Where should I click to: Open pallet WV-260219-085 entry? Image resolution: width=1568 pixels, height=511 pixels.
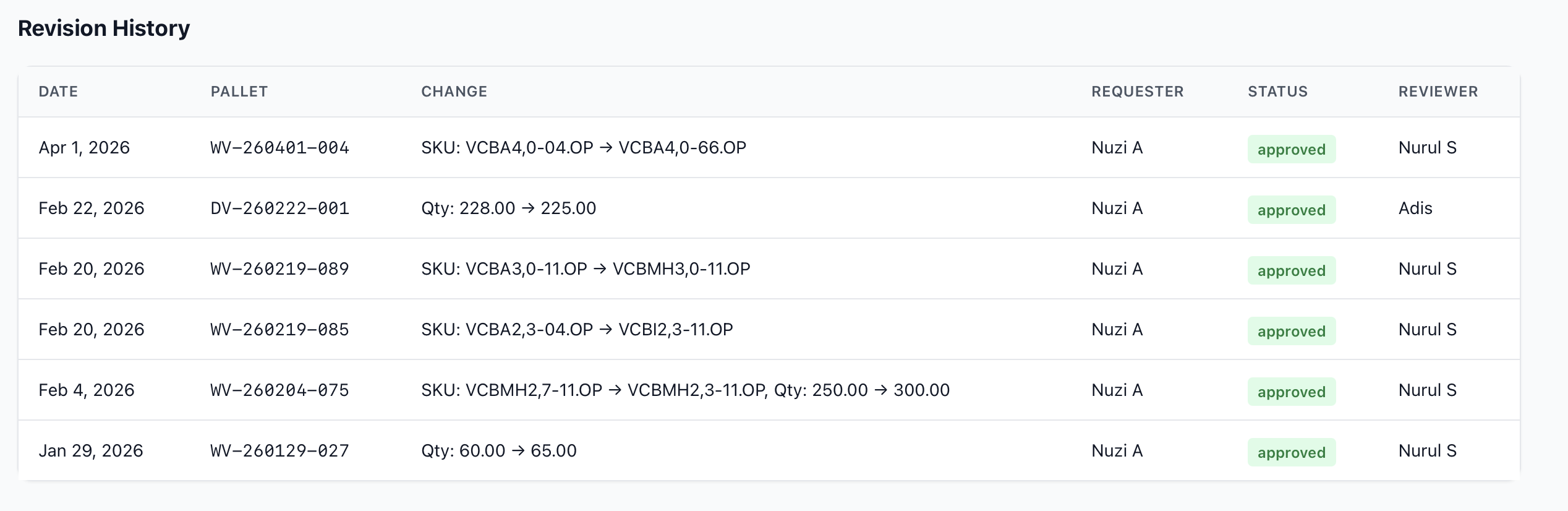[279, 330]
